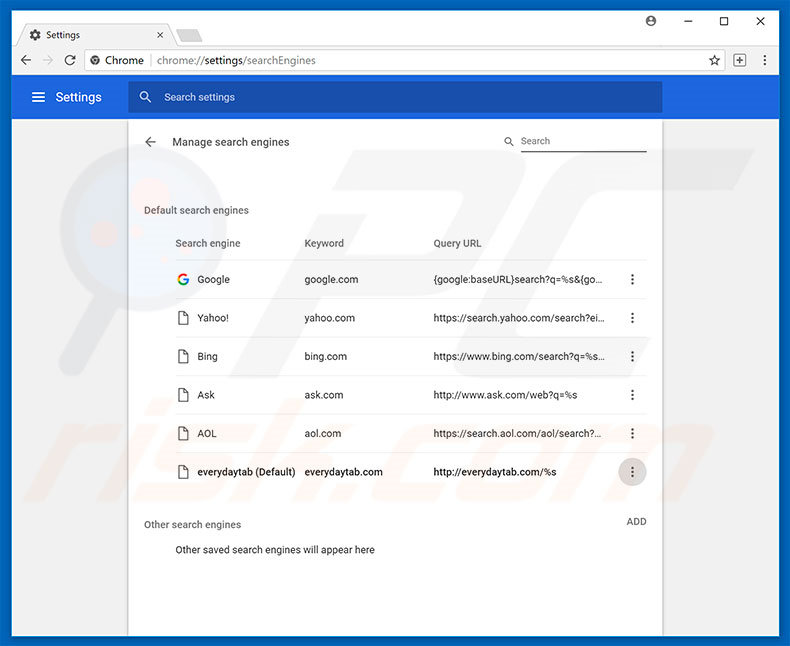Select the 'AOL' engine name
The height and width of the screenshot is (646, 790).
pos(207,433)
